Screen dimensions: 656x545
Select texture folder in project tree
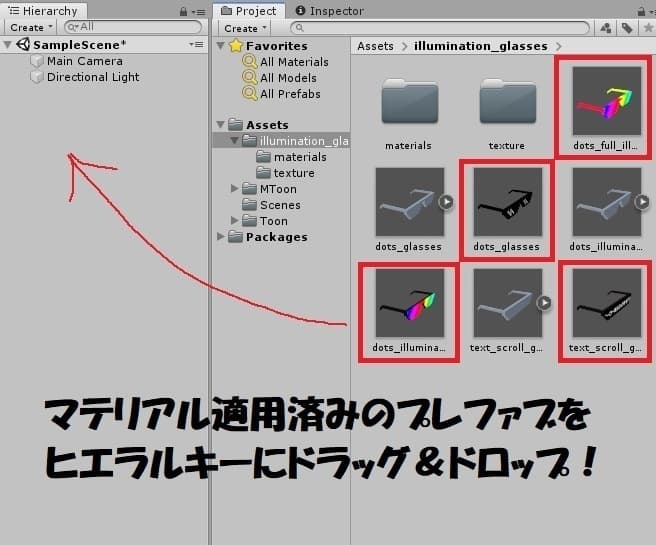[294, 173]
